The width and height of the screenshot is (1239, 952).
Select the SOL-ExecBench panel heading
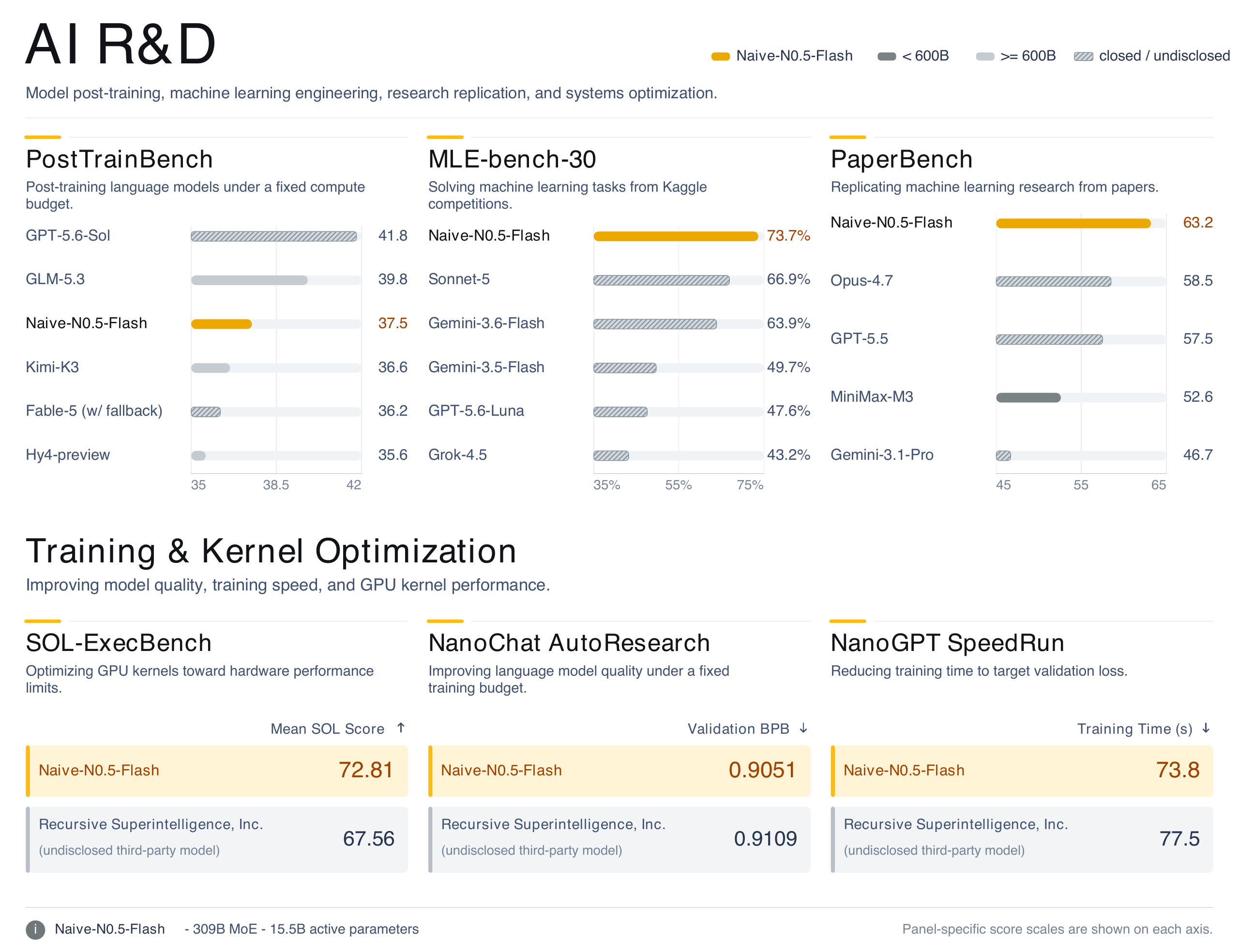coord(119,643)
